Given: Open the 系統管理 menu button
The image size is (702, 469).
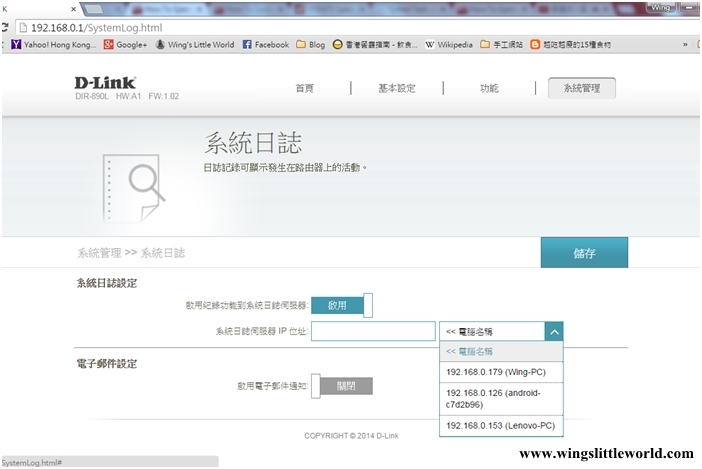Looking at the screenshot, I should 581,88.
